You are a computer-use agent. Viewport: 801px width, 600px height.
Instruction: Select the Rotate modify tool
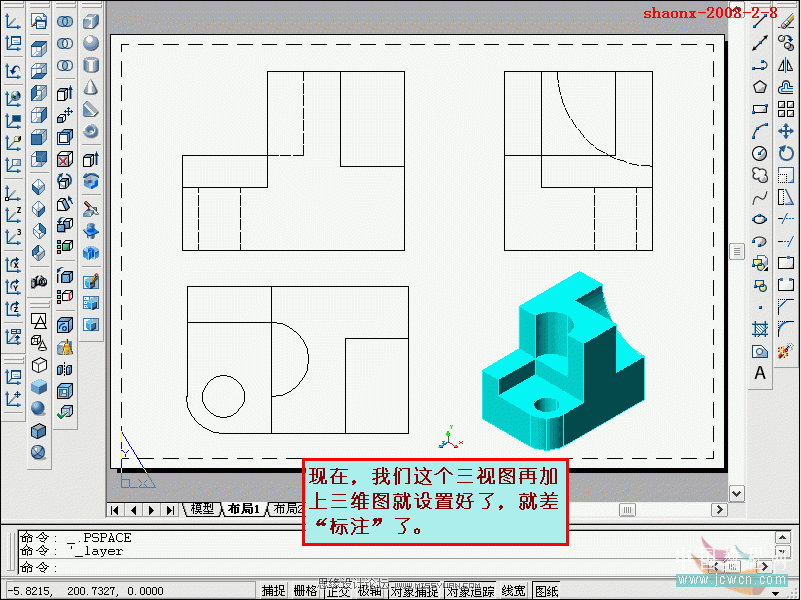pyautogui.click(x=786, y=153)
